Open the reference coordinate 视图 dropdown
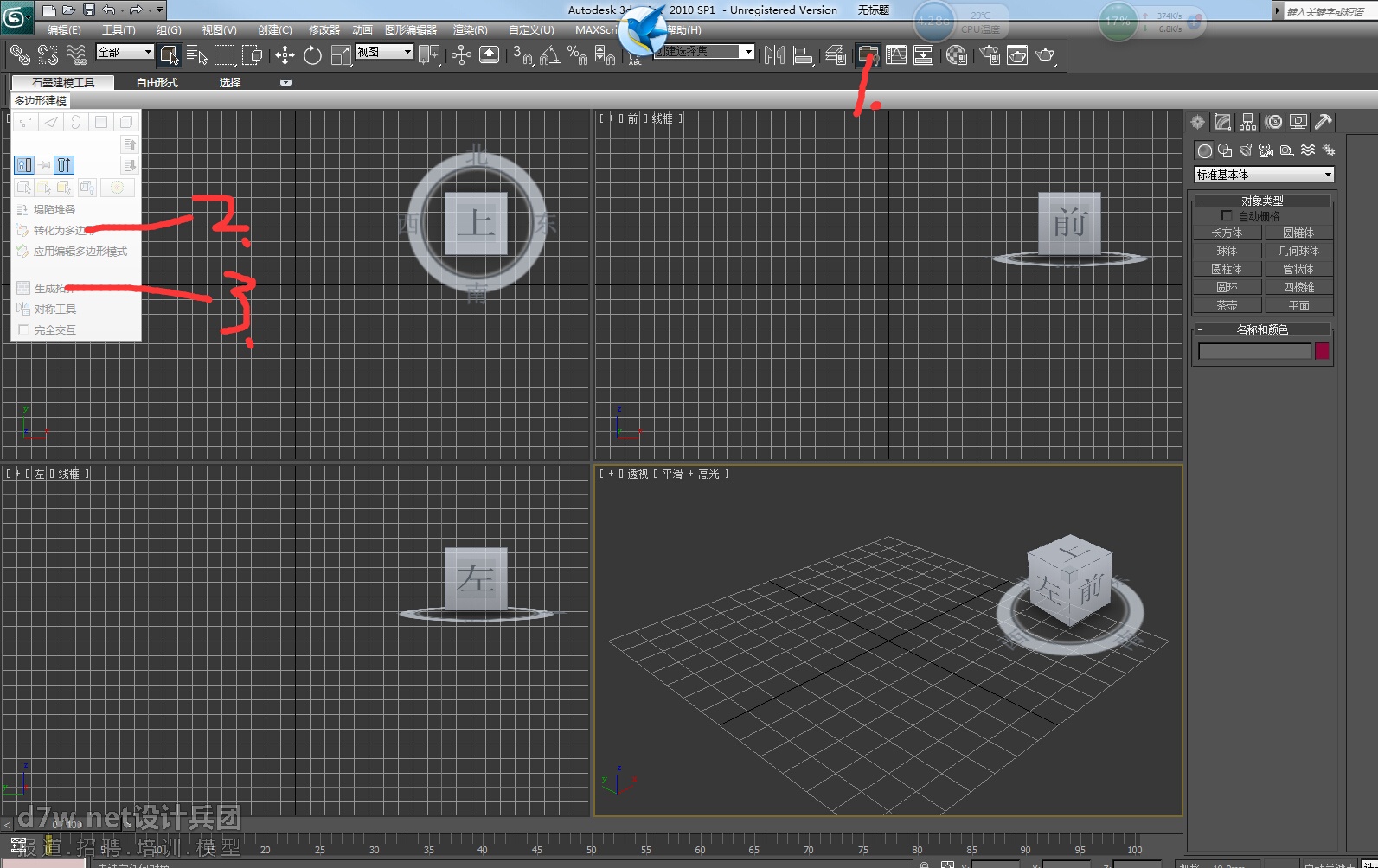The height and width of the screenshot is (868, 1378). coord(385,52)
